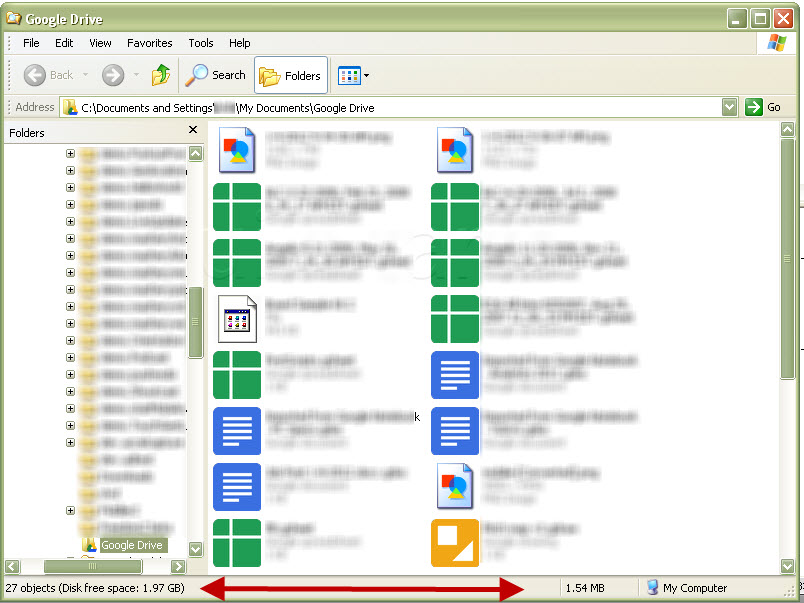Open the Edit menu
The height and width of the screenshot is (603, 804).
(64, 43)
